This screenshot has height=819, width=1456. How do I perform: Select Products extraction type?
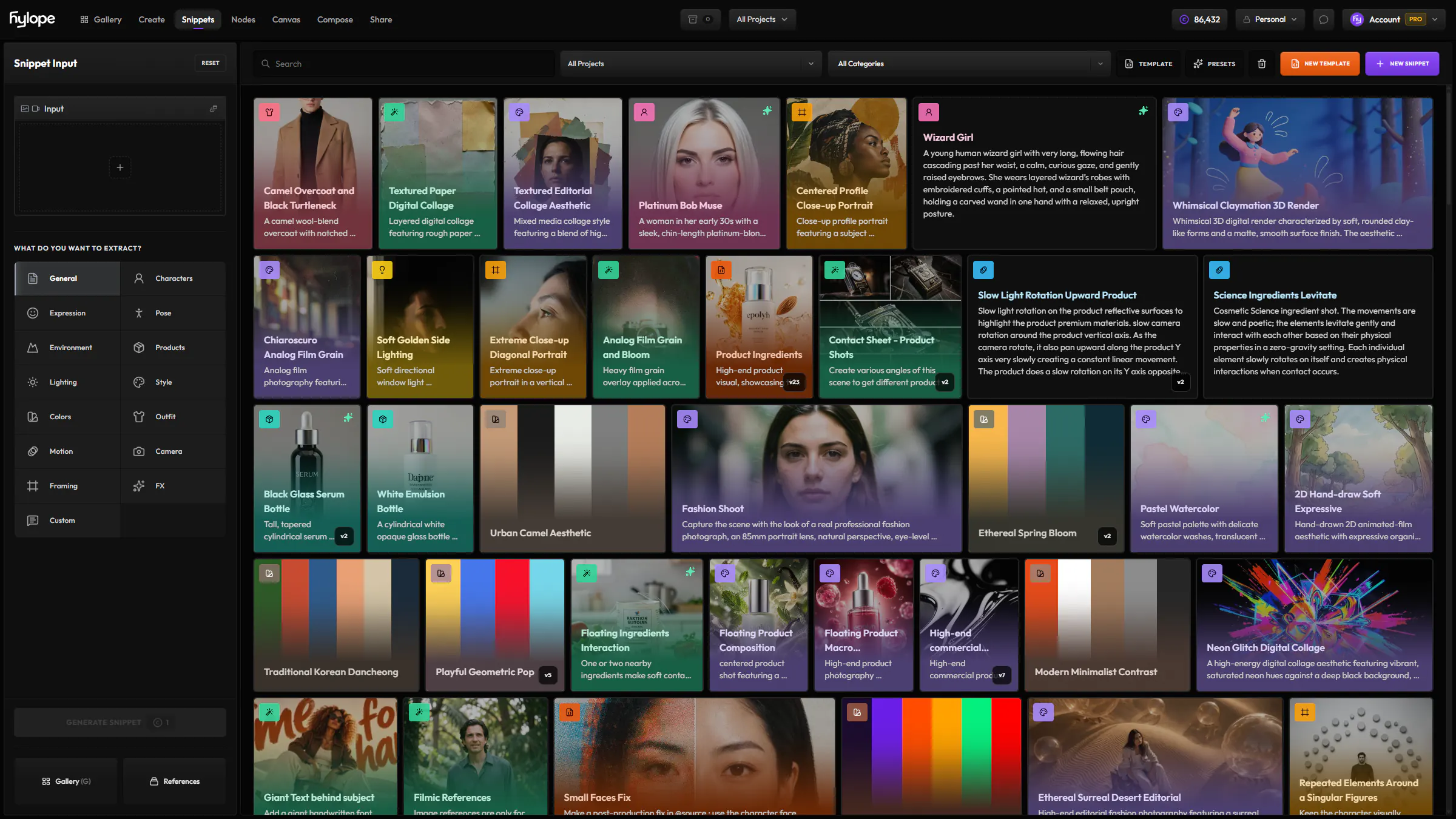(x=174, y=348)
